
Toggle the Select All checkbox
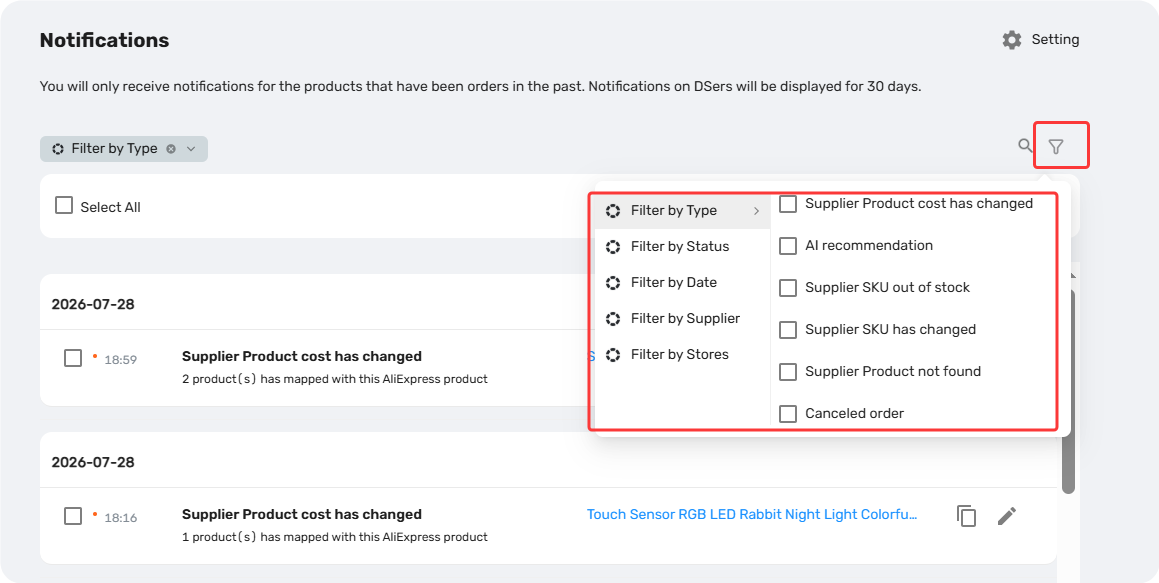click(x=64, y=205)
